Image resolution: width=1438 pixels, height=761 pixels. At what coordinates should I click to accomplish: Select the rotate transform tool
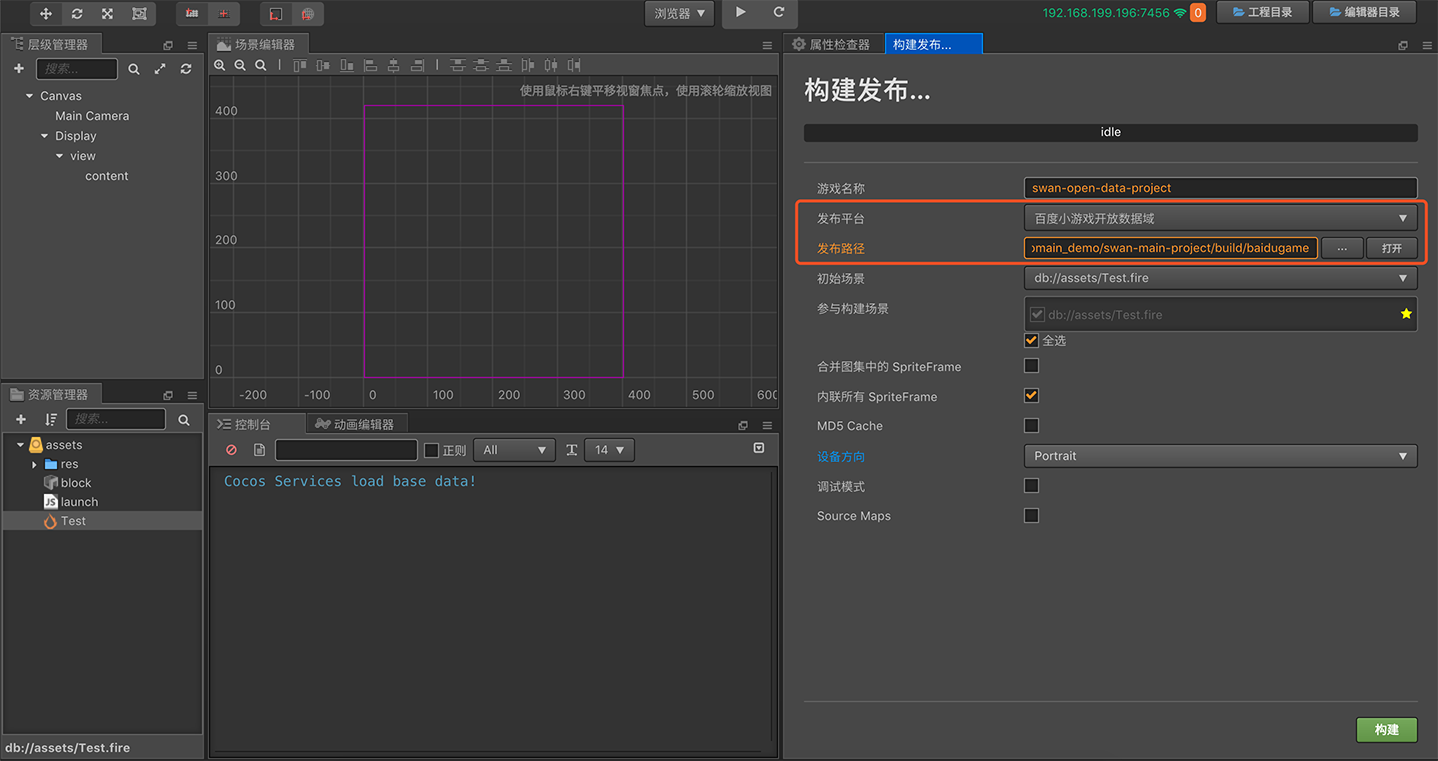point(77,13)
